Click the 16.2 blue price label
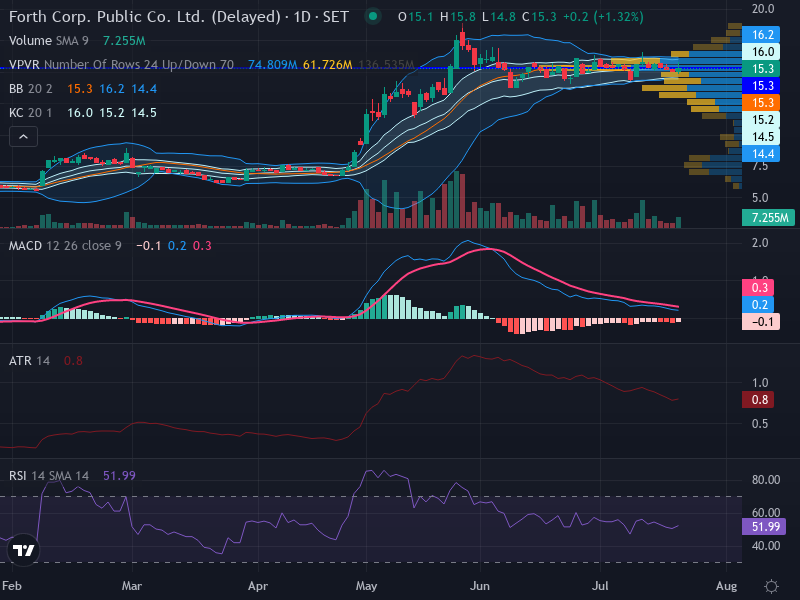This screenshot has width=800, height=600. 761,35
